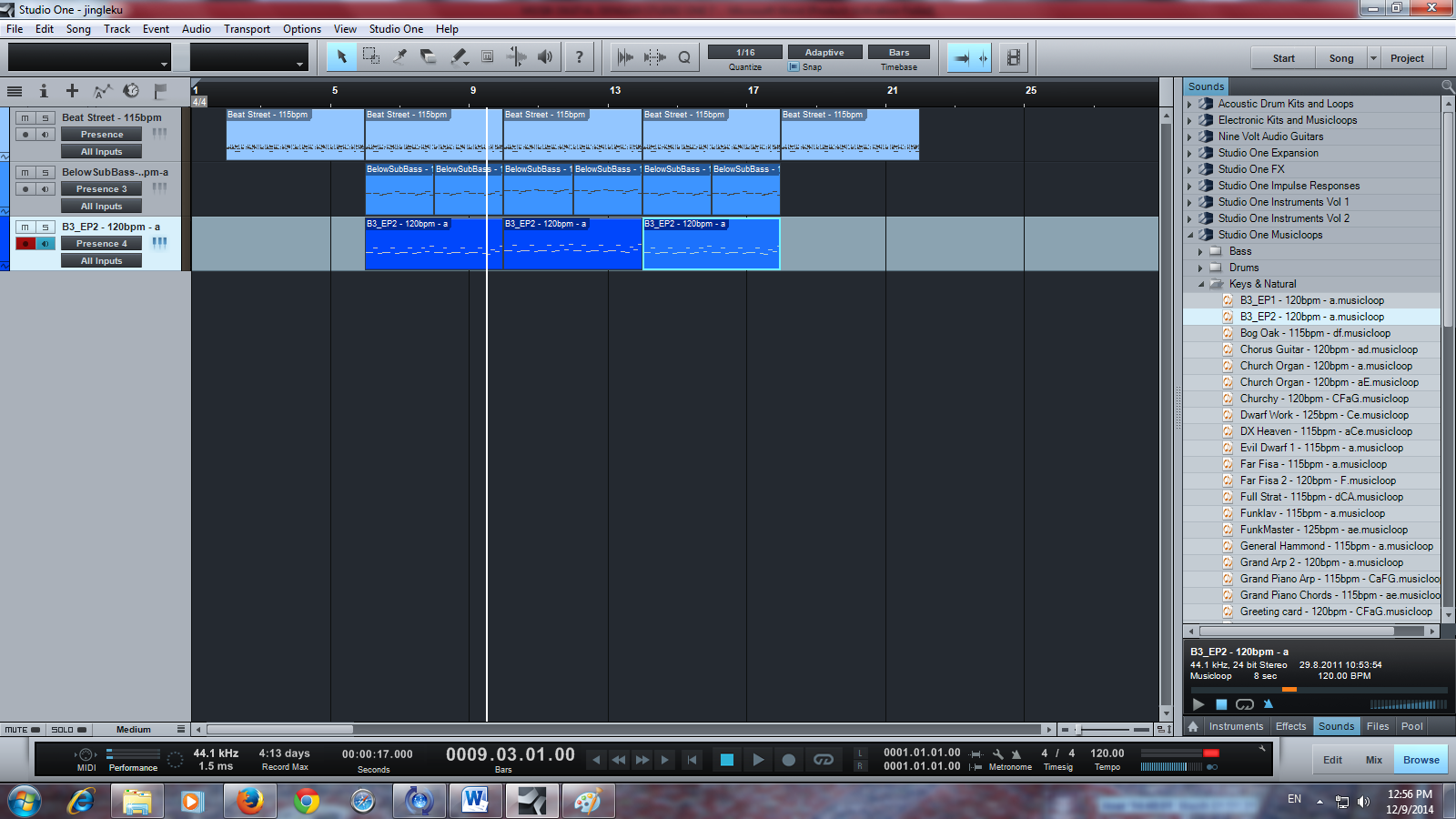Switch to the Instruments browser tab
The height and width of the screenshot is (819, 1456).
1236,726
